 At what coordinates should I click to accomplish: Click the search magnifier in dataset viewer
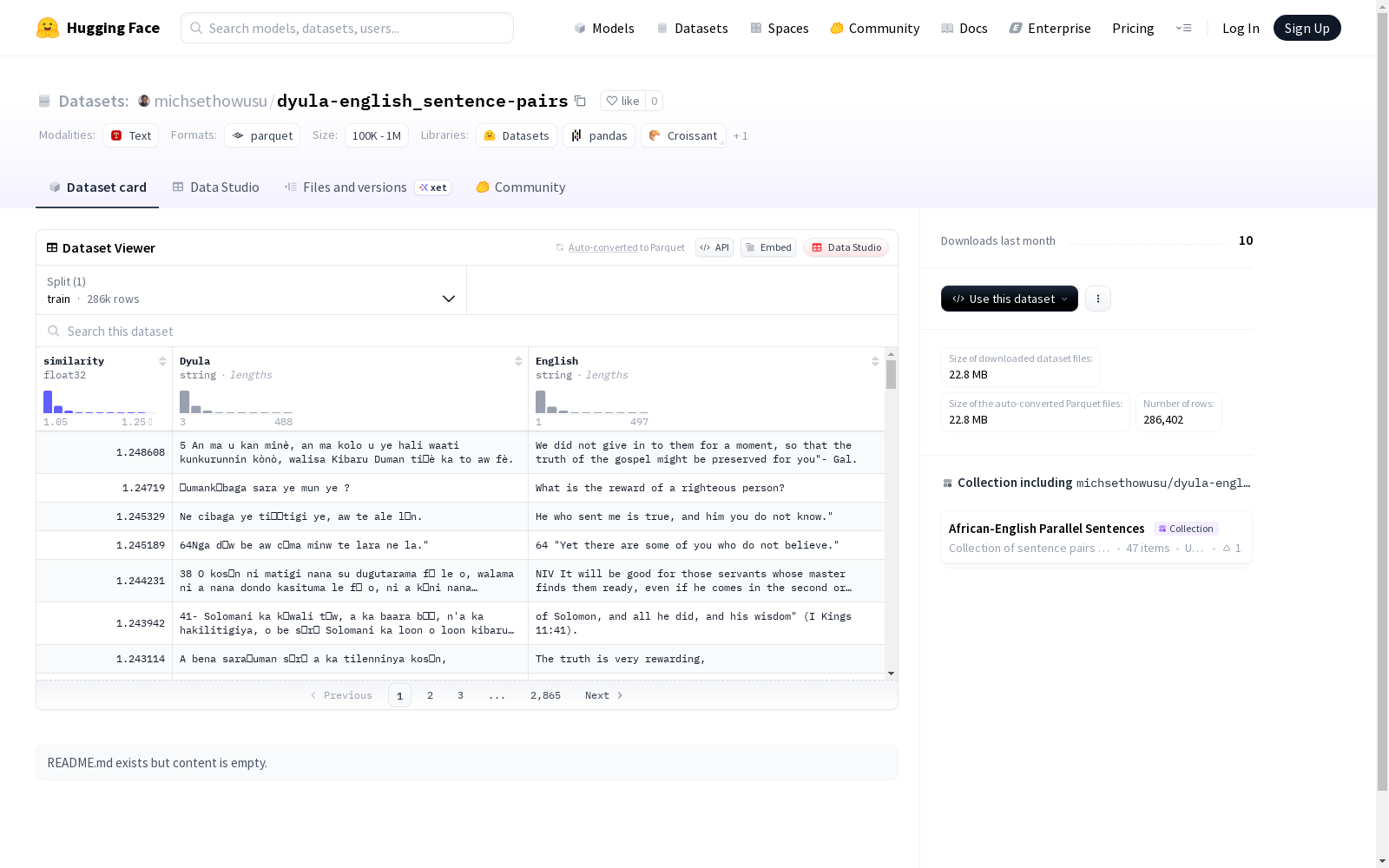coord(54,331)
